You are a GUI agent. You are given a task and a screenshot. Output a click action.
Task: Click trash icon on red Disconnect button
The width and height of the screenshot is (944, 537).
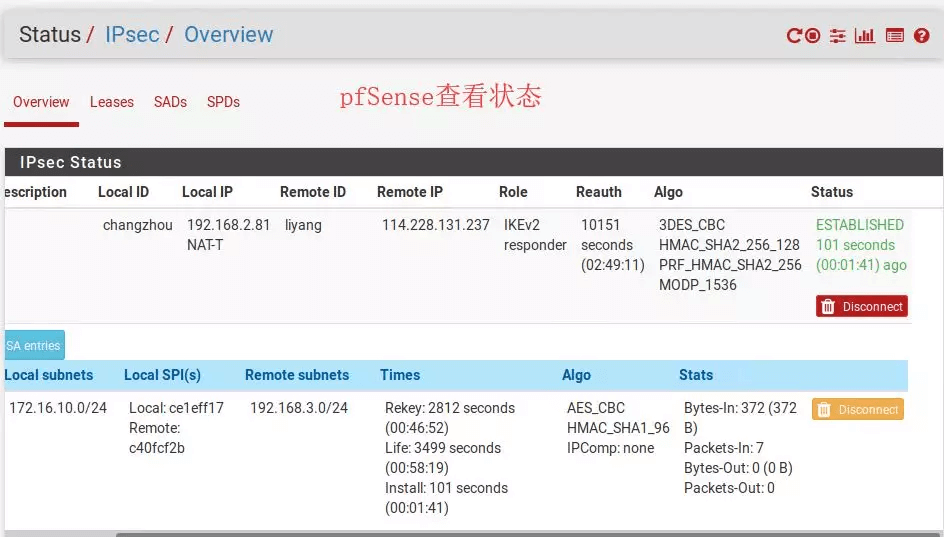click(828, 306)
